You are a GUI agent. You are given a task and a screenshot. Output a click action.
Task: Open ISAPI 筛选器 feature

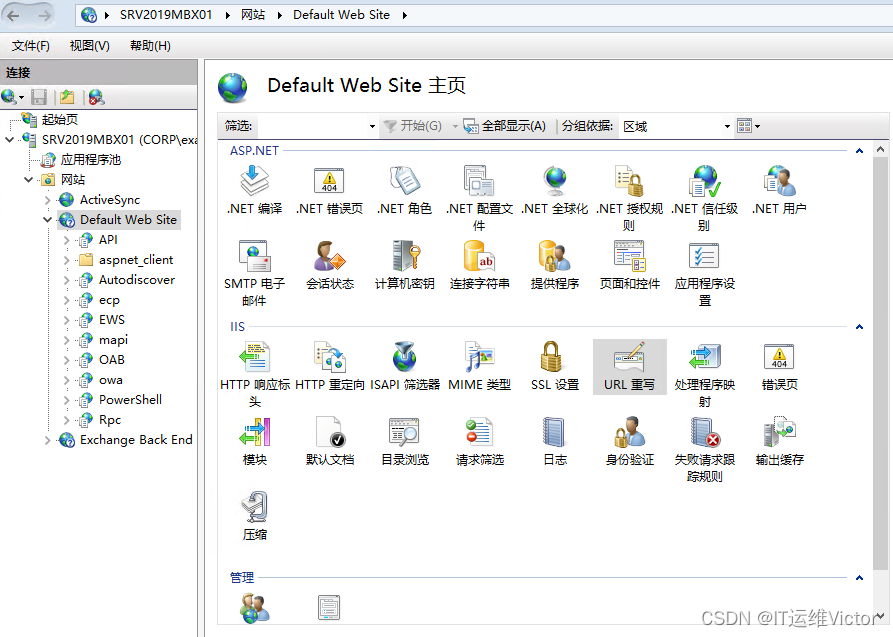click(404, 366)
